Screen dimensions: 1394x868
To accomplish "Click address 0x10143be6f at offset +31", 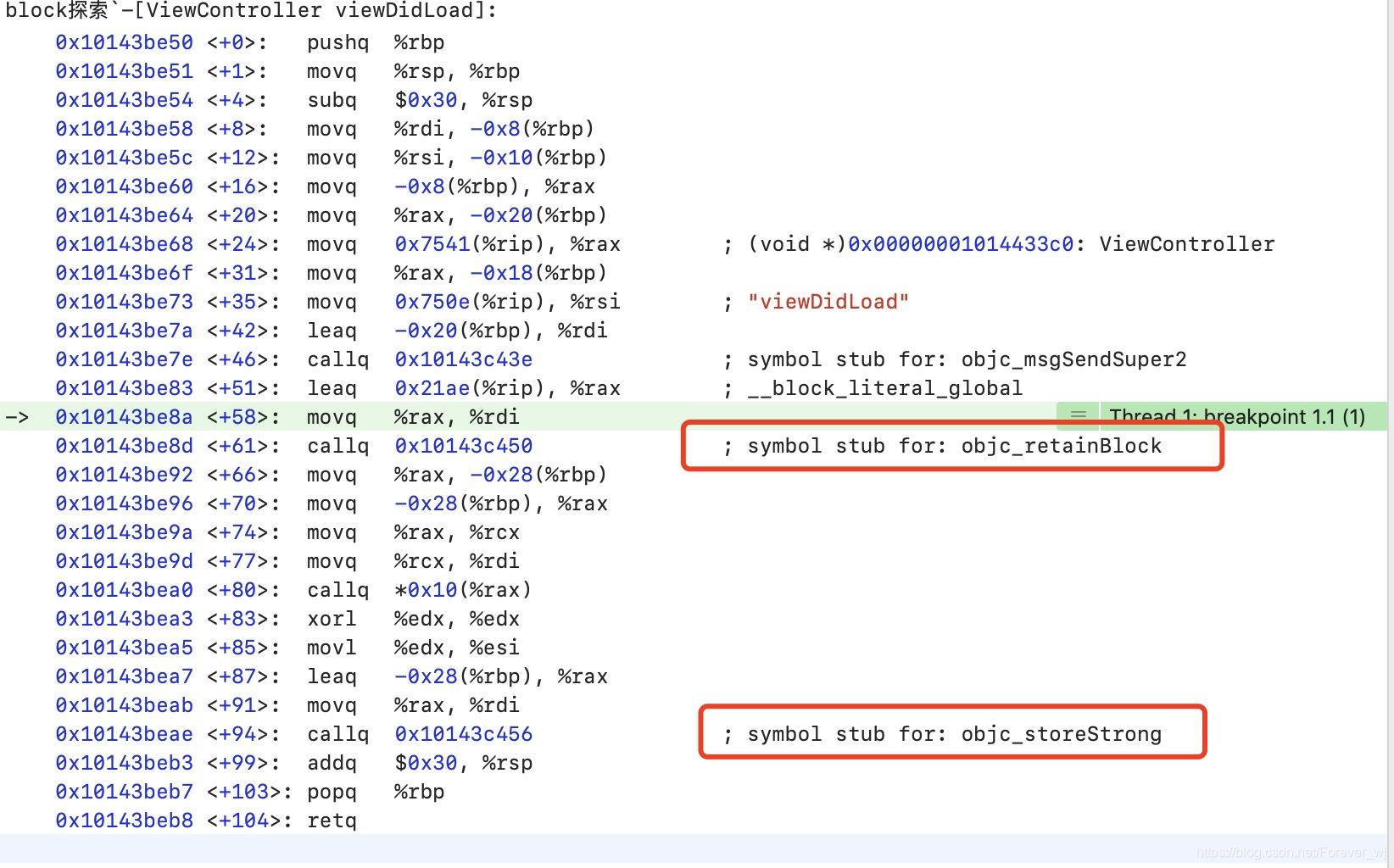I will pos(124,273).
